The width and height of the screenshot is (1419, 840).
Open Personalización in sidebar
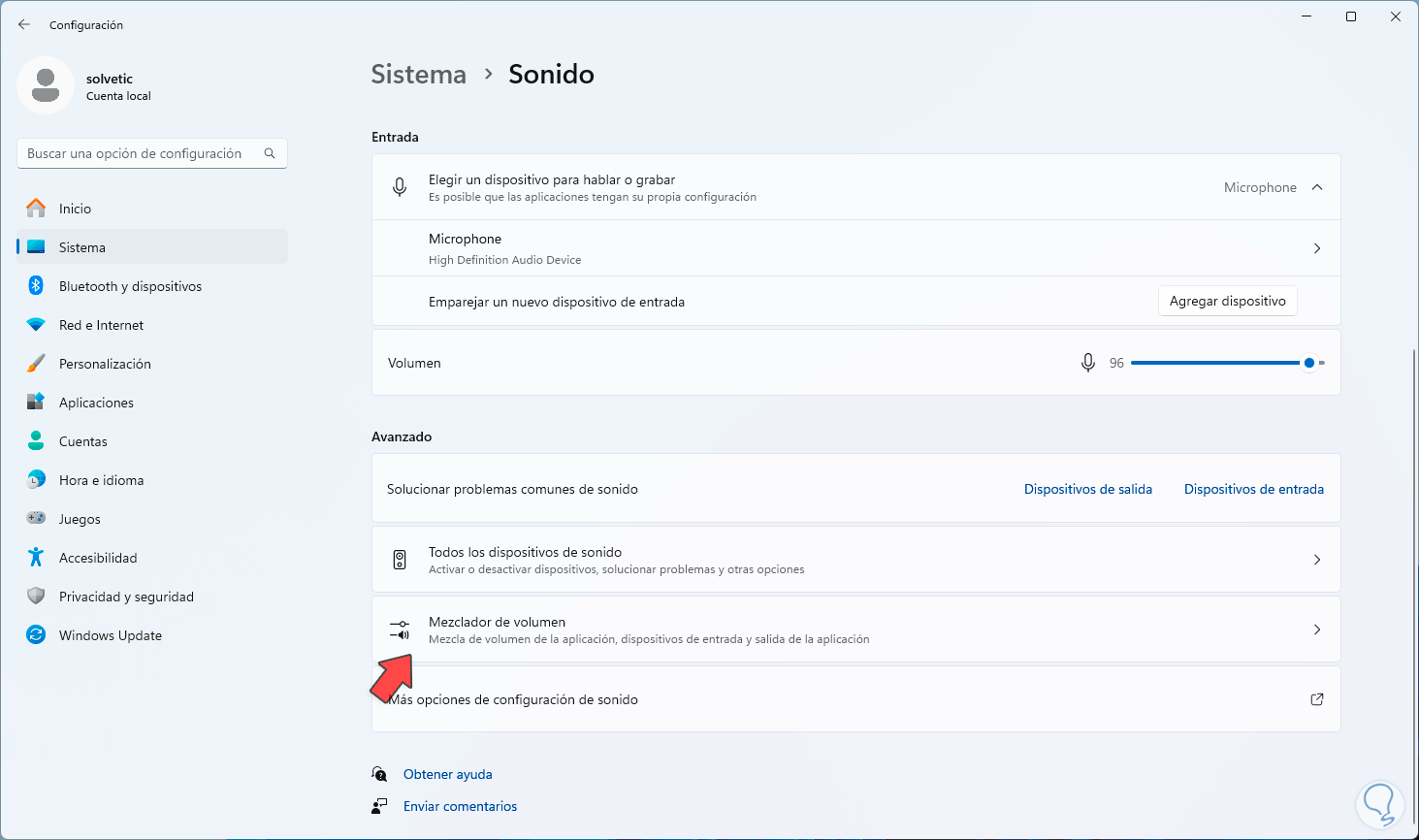coord(105,364)
